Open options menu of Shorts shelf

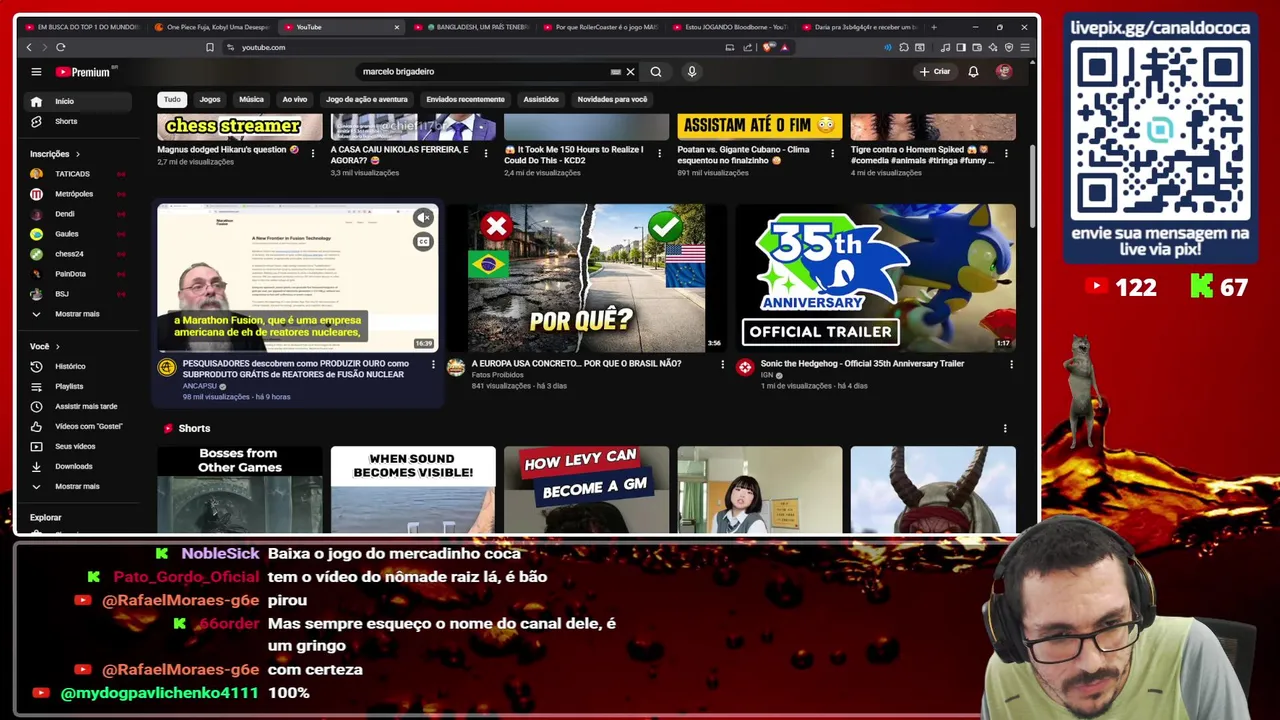click(1005, 428)
